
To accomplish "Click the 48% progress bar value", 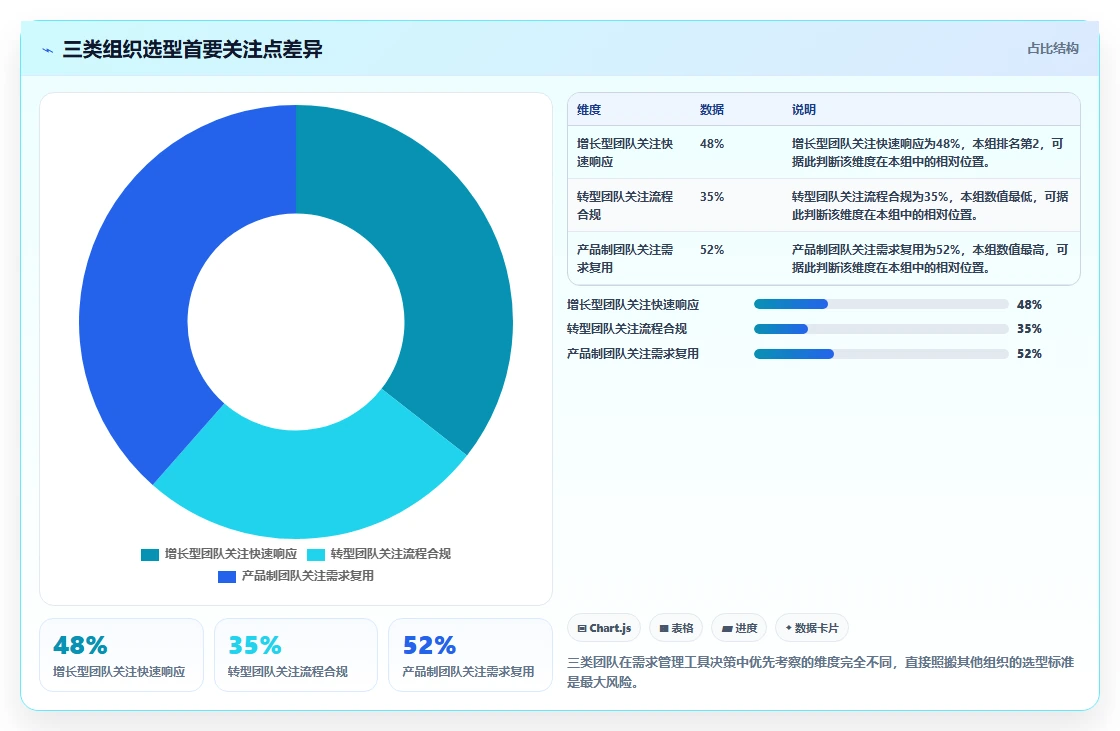I will (x=1029, y=304).
